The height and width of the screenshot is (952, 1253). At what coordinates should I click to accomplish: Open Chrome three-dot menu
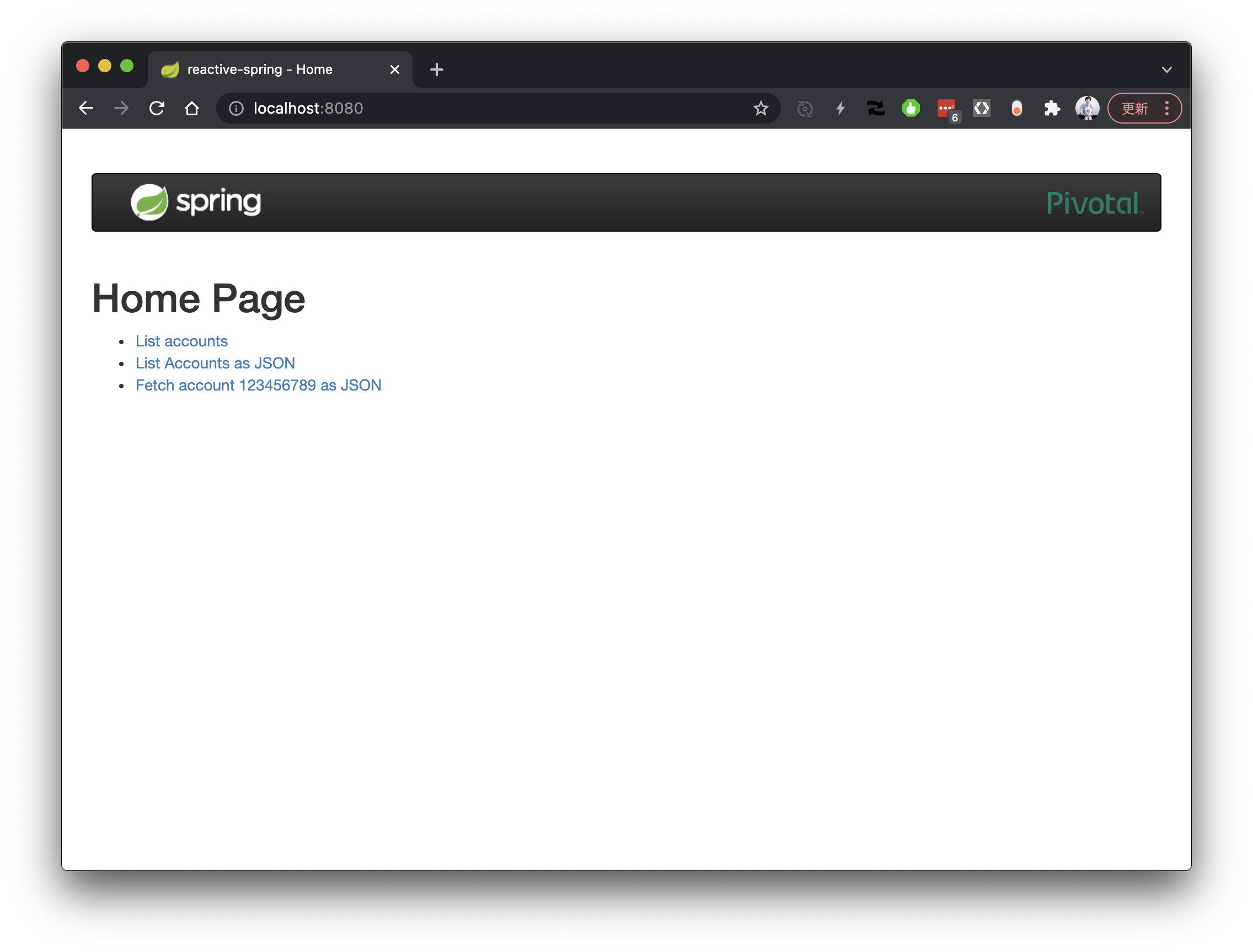point(1166,108)
